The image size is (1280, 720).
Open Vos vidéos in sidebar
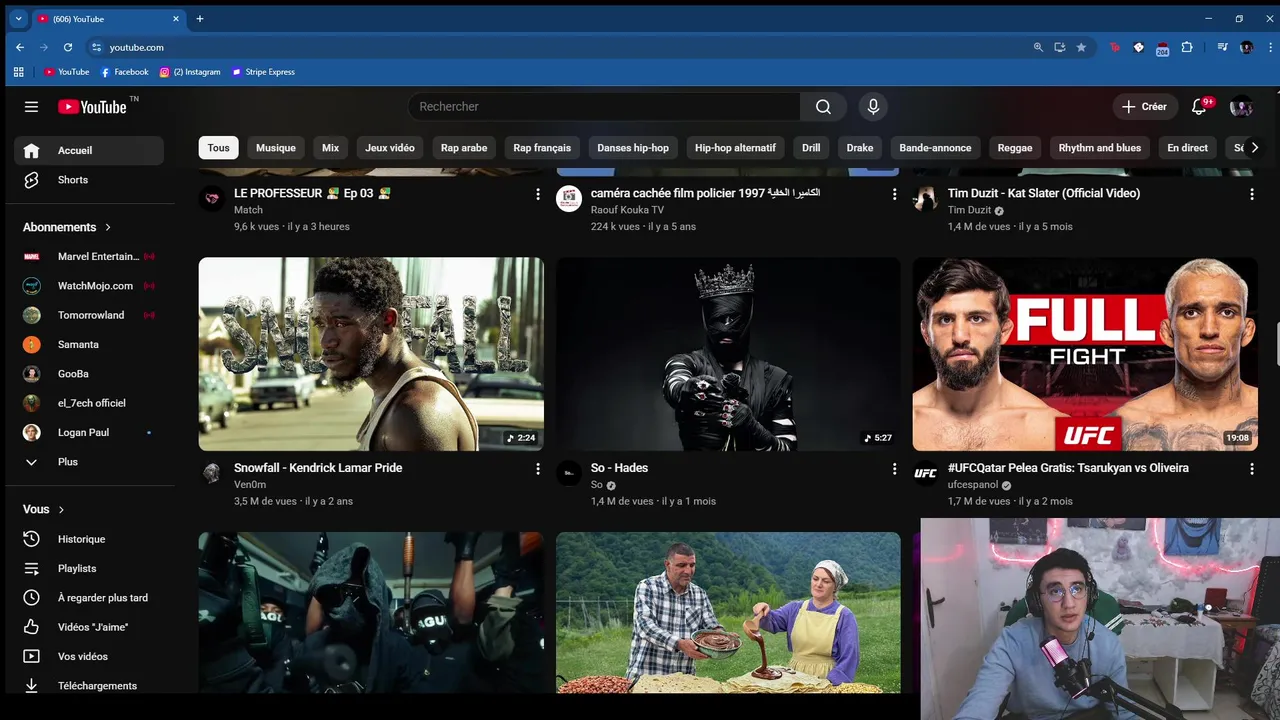click(89, 656)
